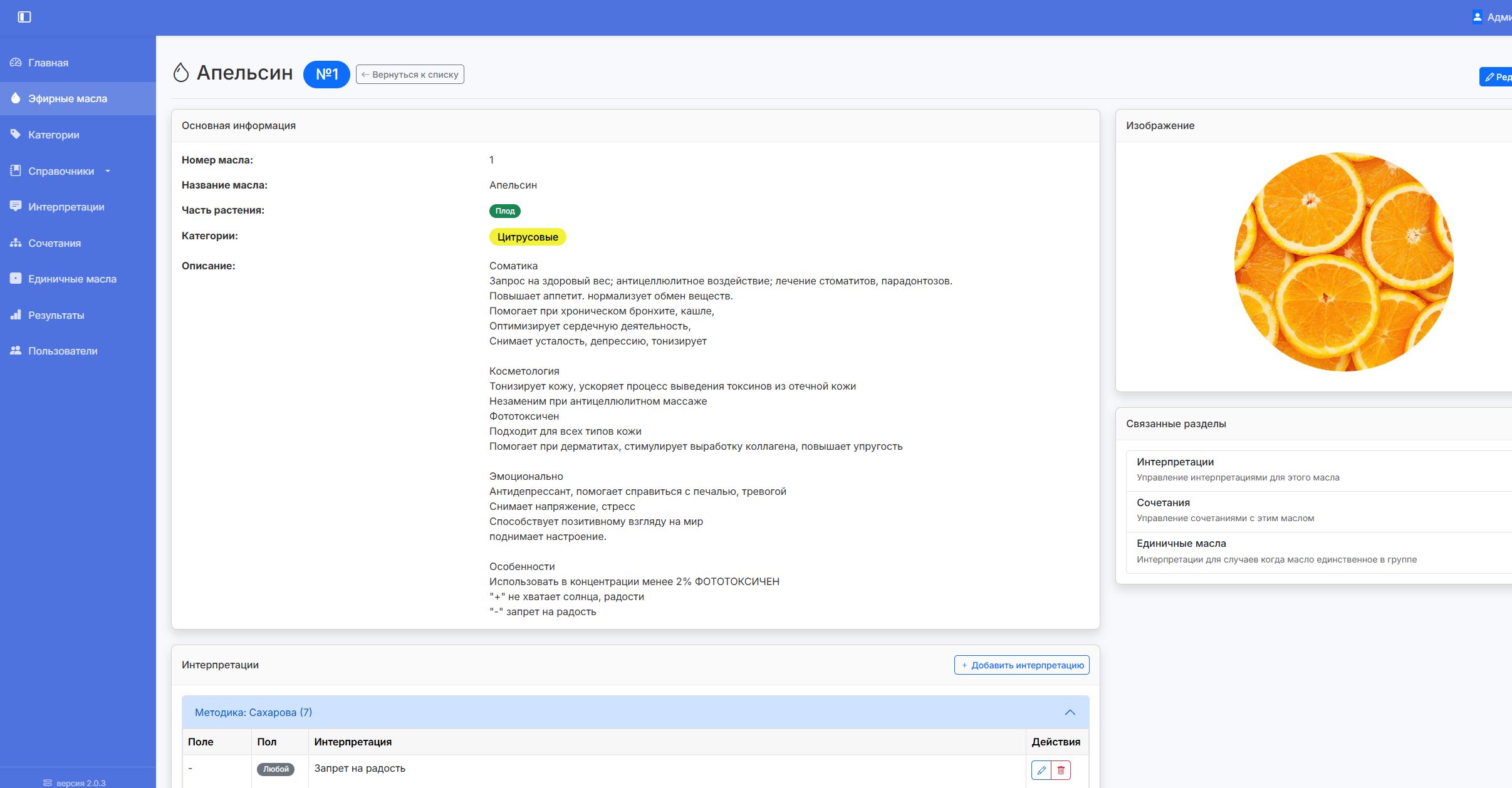Click the people icon for Пользователи
1512x788 pixels.
click(16, 351)
